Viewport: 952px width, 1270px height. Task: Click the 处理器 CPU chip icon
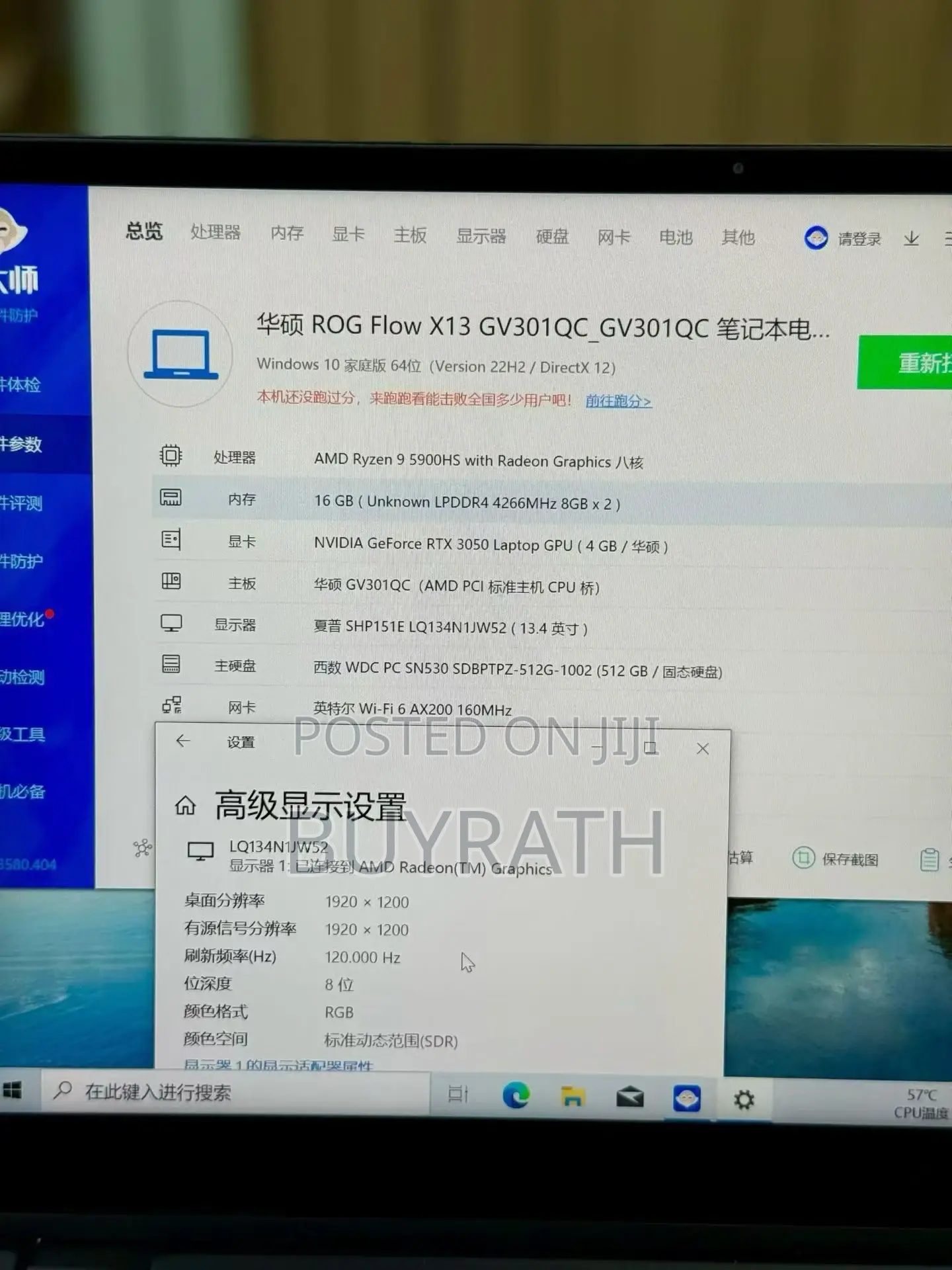(x=171, y=455)
